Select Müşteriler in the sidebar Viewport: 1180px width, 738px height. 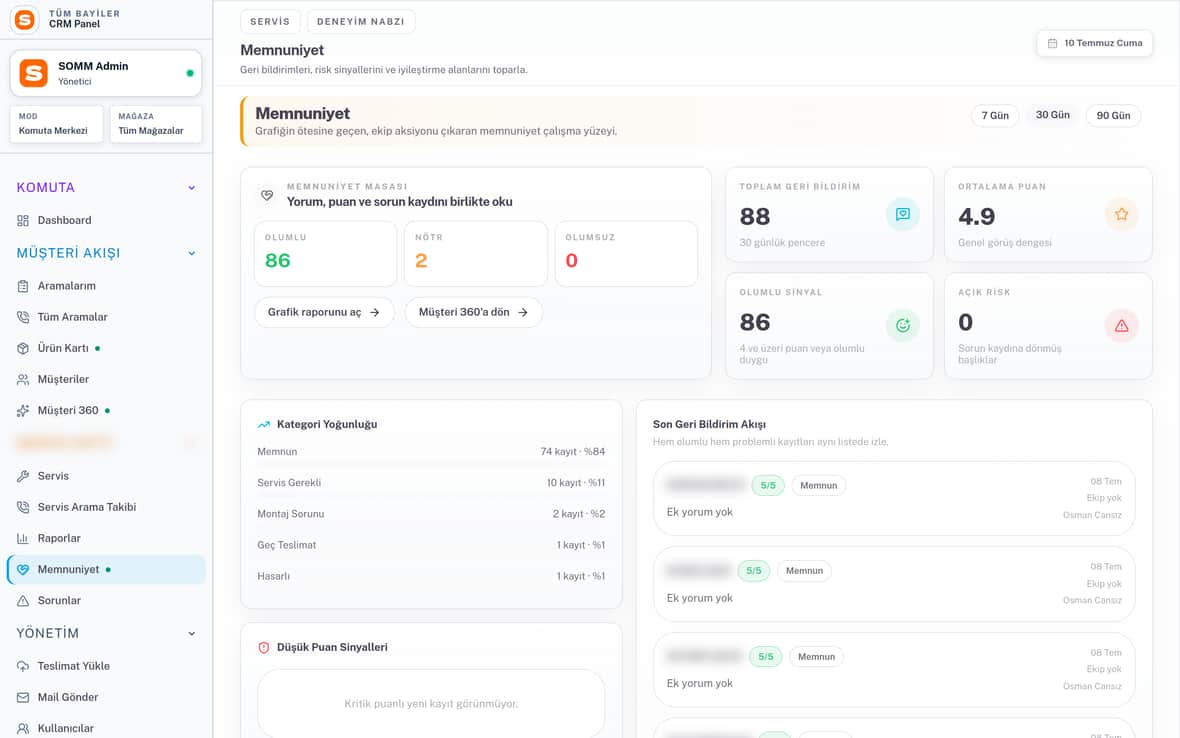pyautogui.click(x=105, y=379)
